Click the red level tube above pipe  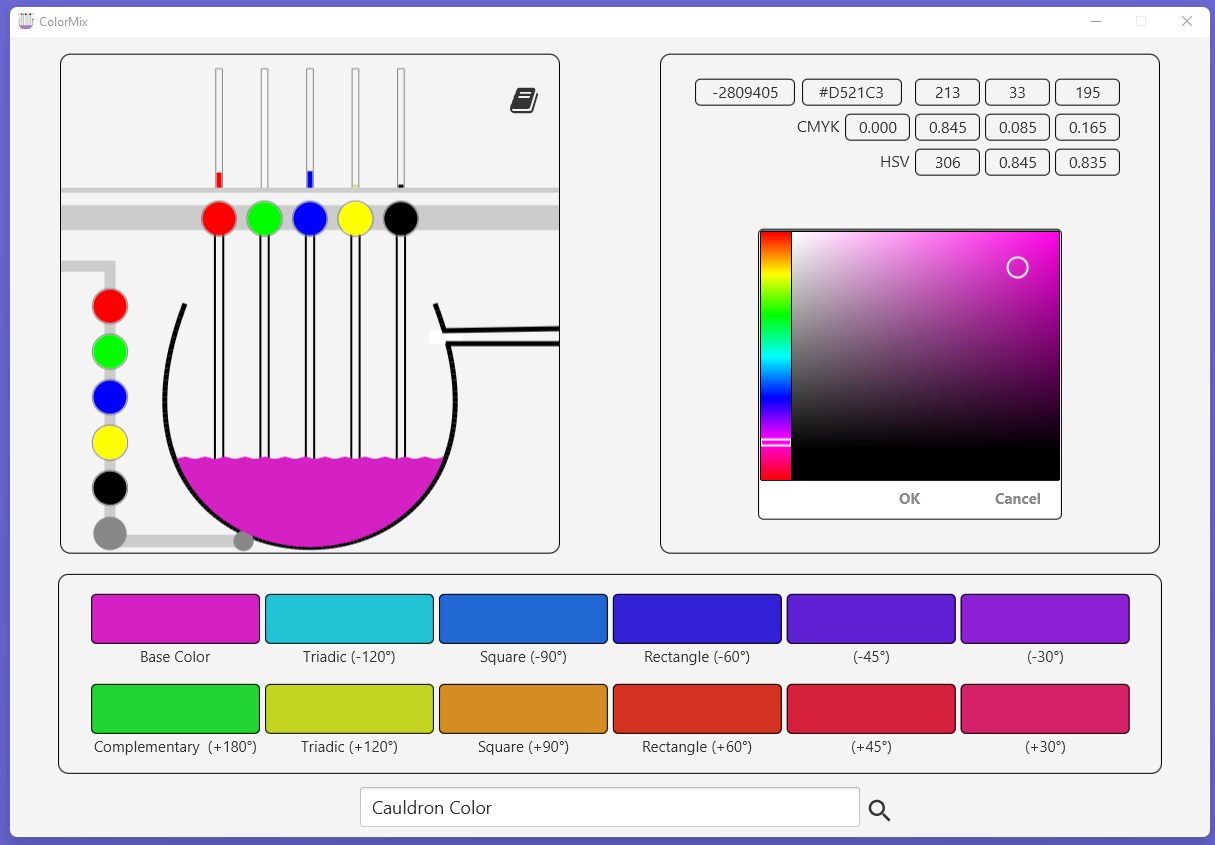[x=219, y=128]
